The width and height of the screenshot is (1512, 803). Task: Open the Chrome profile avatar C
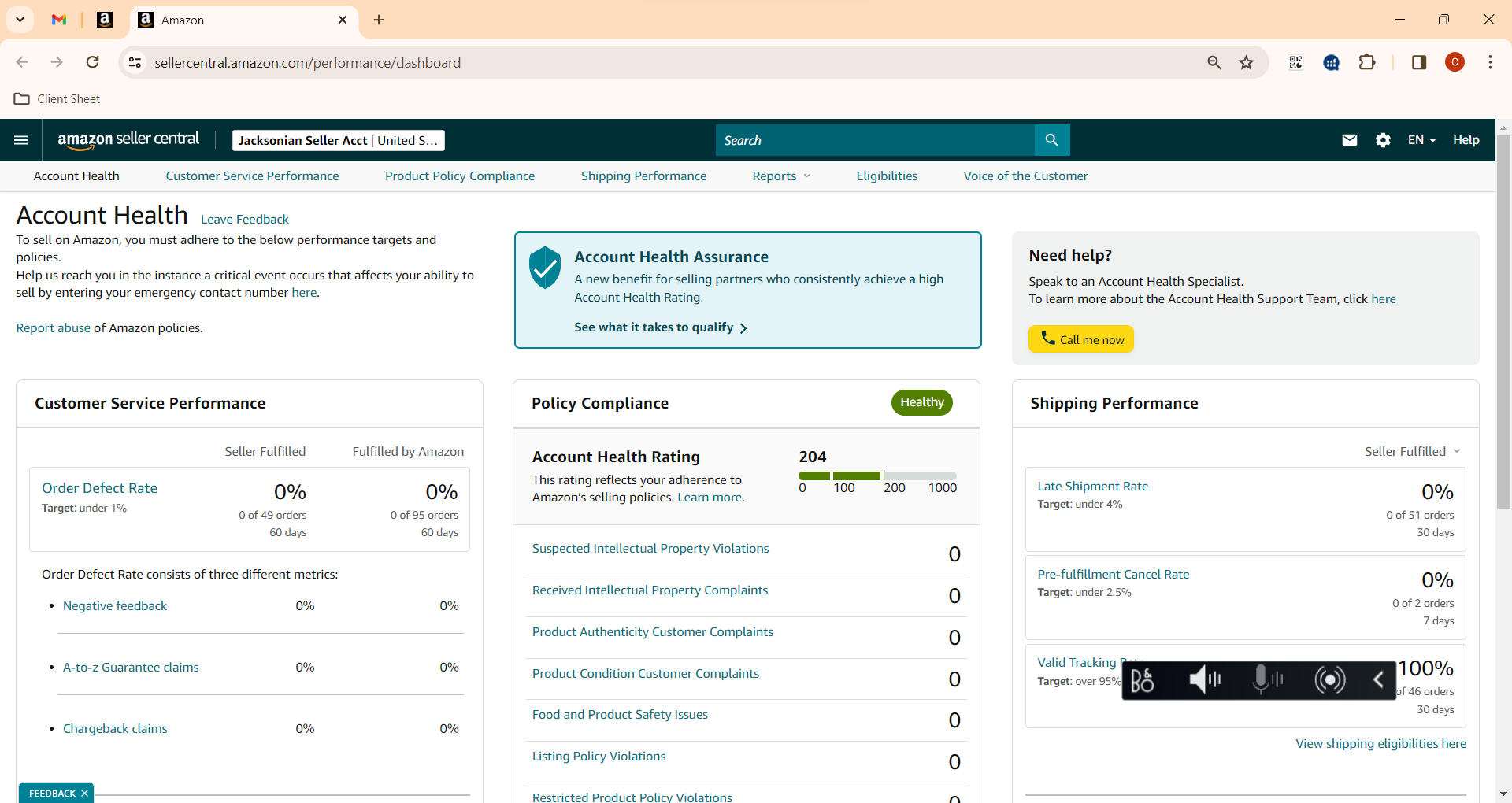tap(1455, 62)
